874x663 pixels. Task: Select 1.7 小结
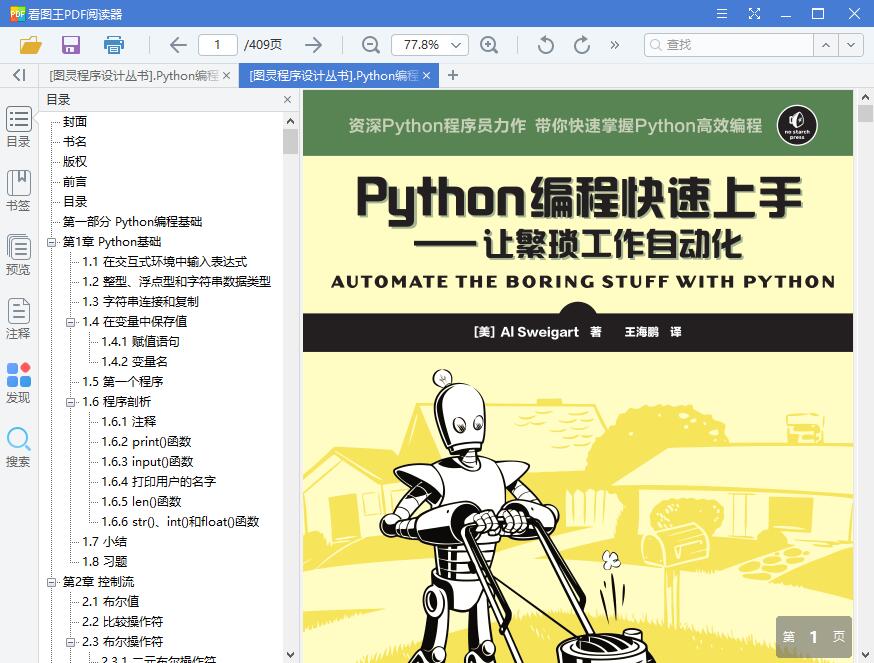point(104,542)
